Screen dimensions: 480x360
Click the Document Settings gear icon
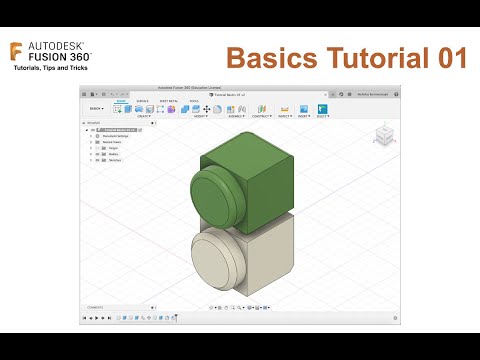point(97,136)
